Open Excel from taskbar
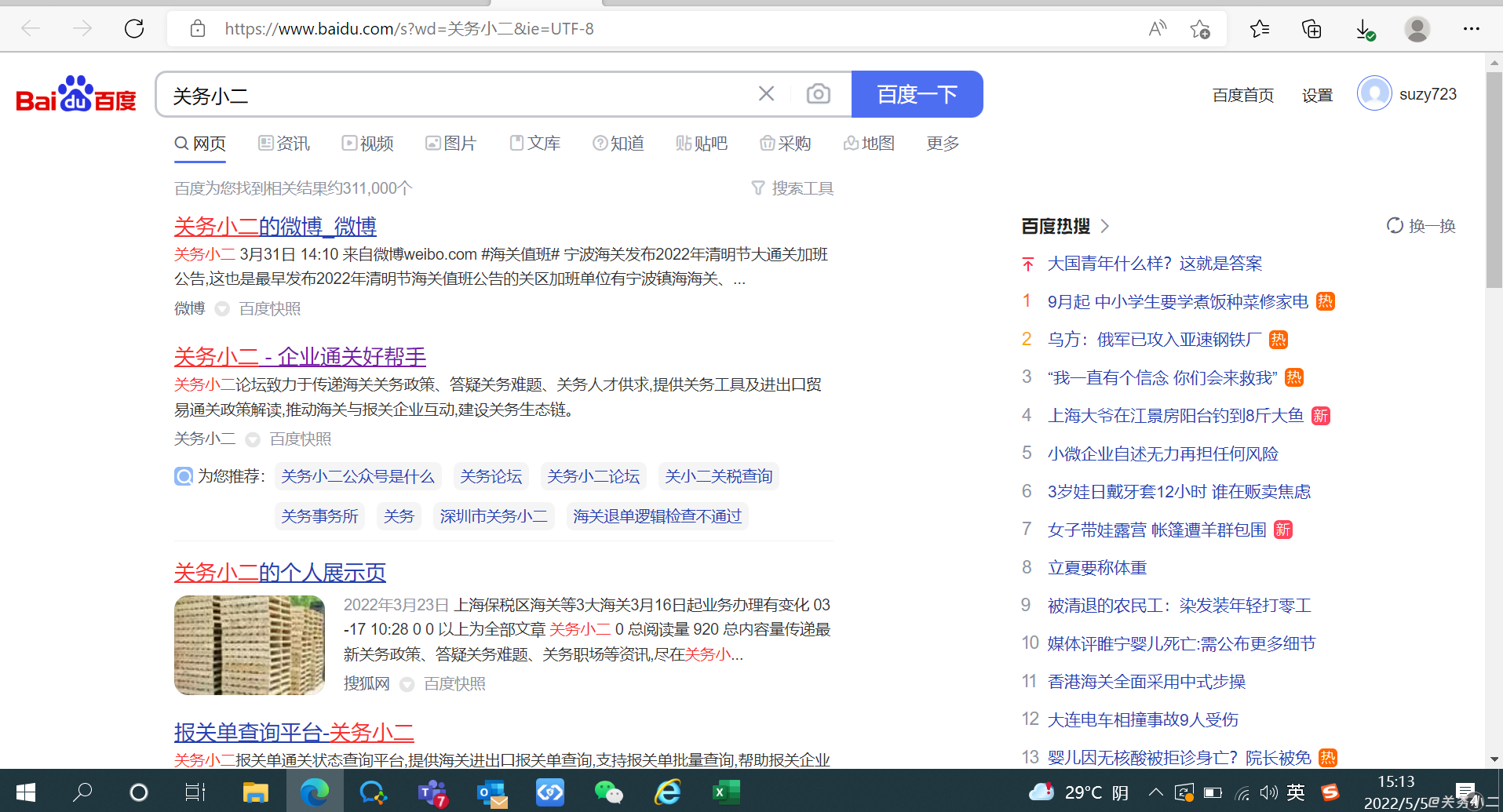 726,792
